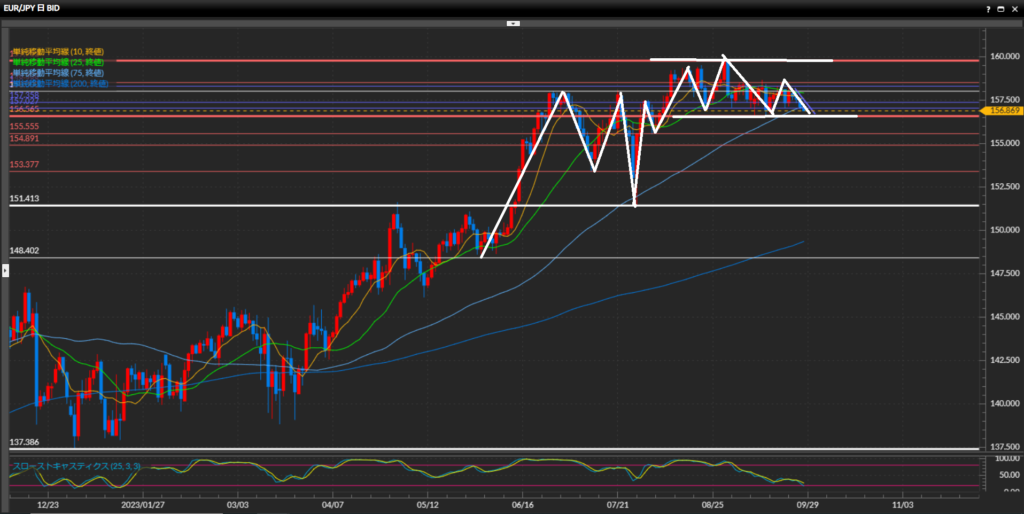Click the maximize window icon
The image size is (1024, 514).
tap(999, 7)
